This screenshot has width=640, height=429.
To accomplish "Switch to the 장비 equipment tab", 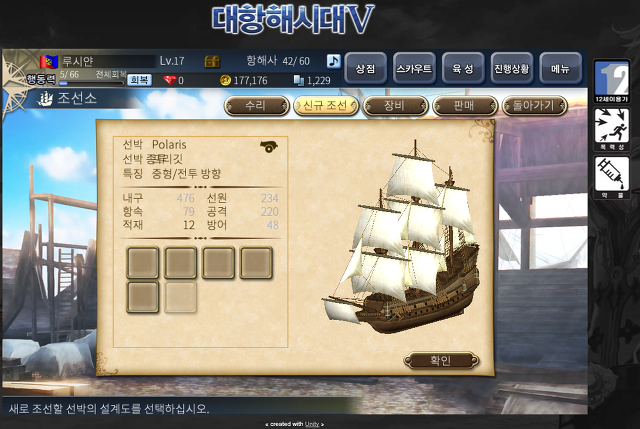I will pos(395,106).
